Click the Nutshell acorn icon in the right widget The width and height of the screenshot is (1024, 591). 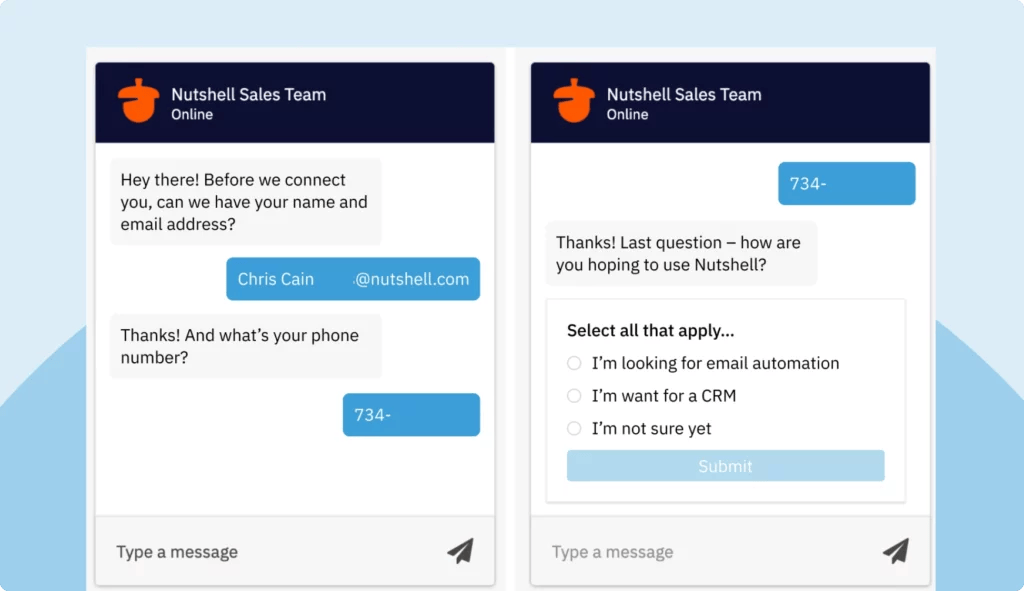point(573,101)
